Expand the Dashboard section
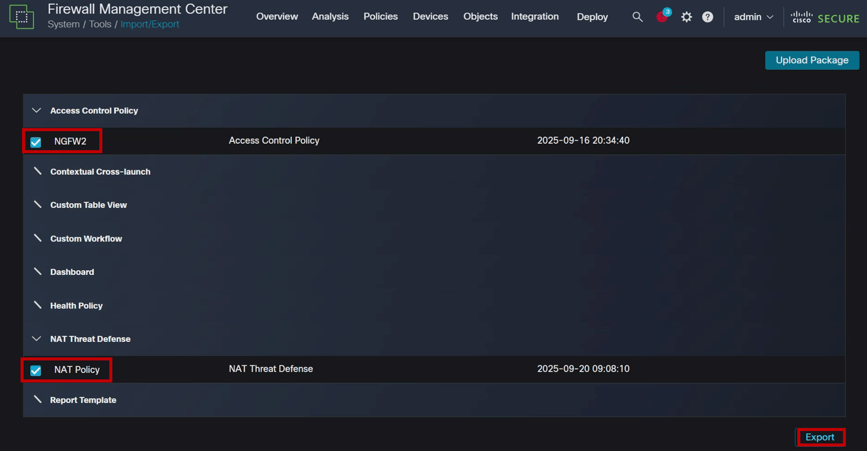 (37, 271)
